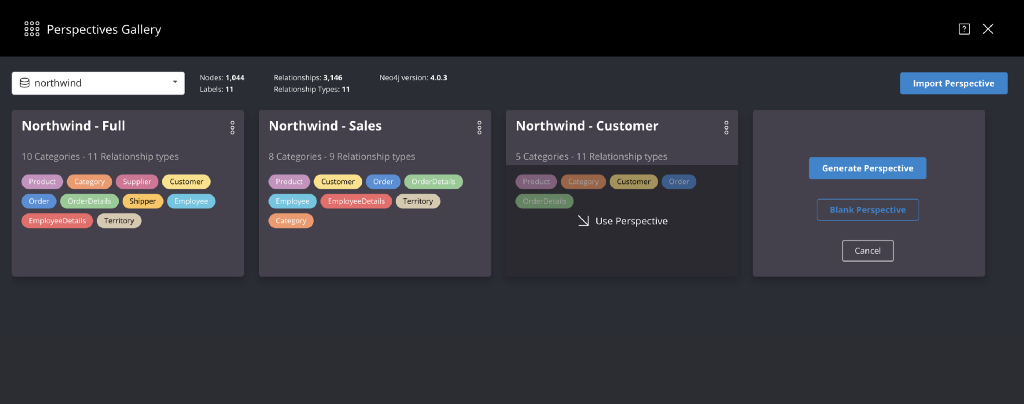Click the Category tag in Northwind - Sales
This screenshot has width=1024, height=404.
pos(291,221)
